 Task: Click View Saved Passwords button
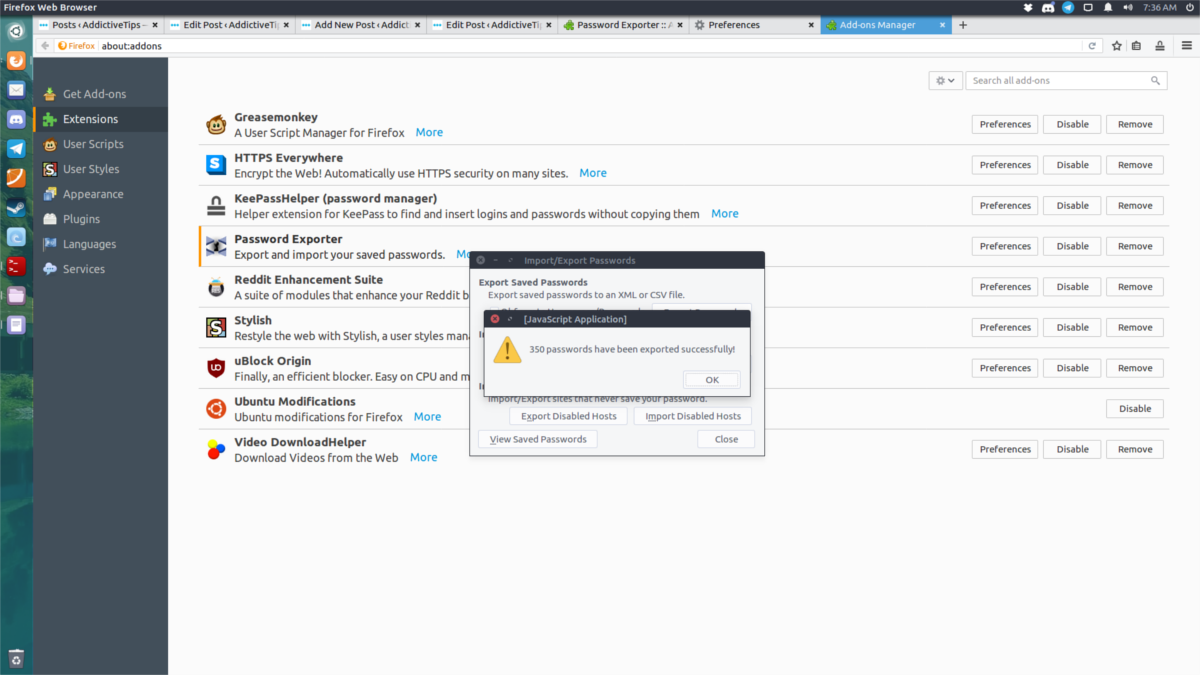(538, 439)
